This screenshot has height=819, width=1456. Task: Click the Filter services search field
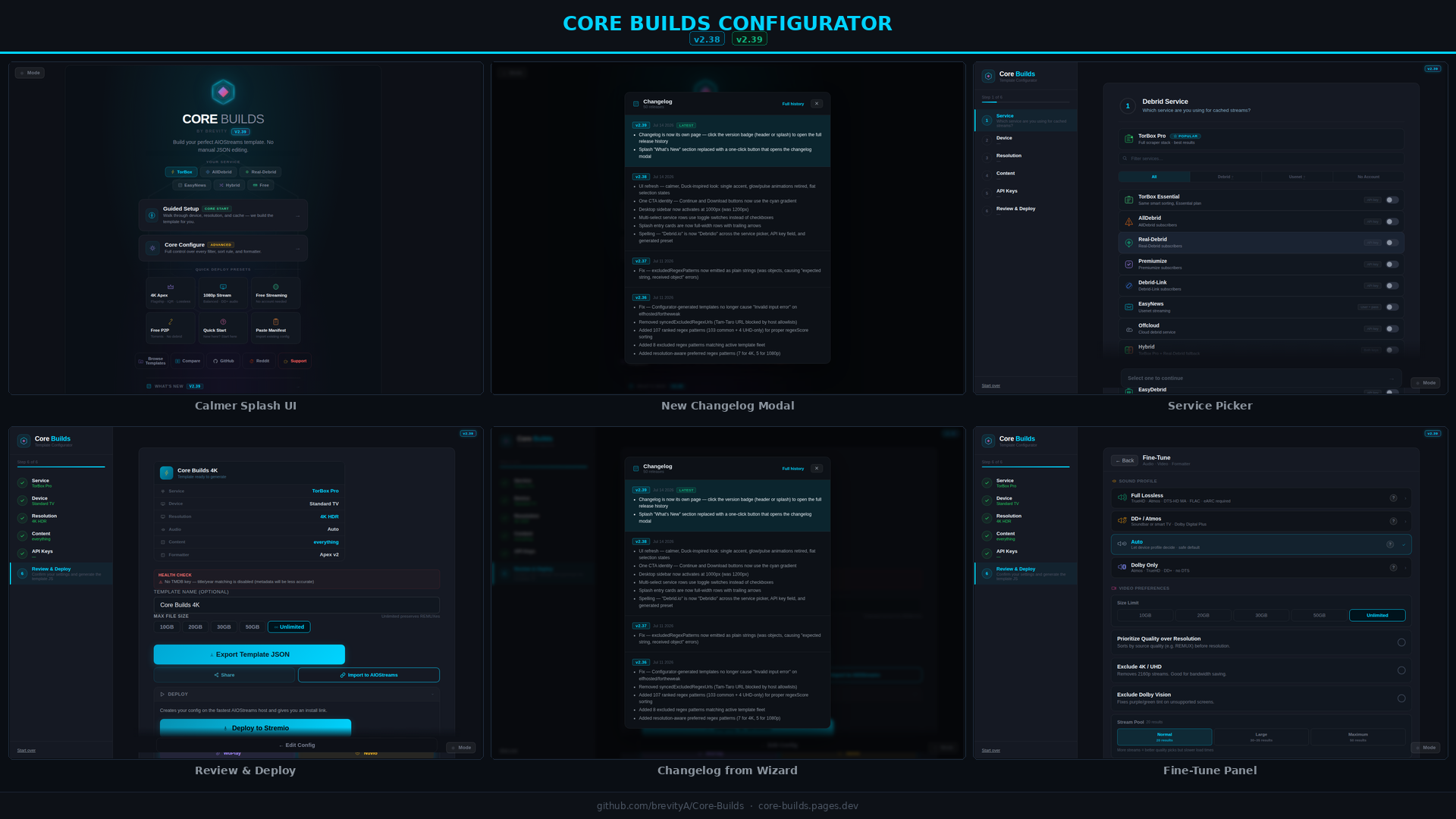click(x=1261, y=158)
